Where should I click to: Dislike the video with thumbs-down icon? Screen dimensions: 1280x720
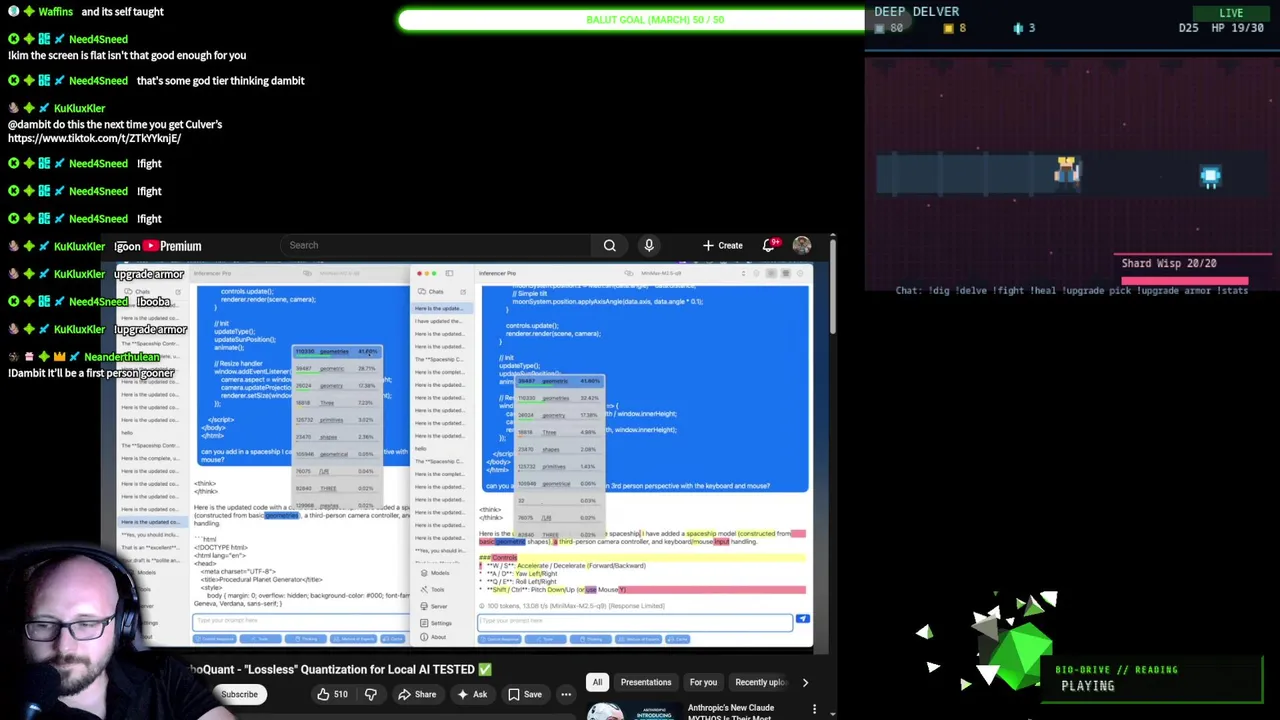[x=371, y=694]
